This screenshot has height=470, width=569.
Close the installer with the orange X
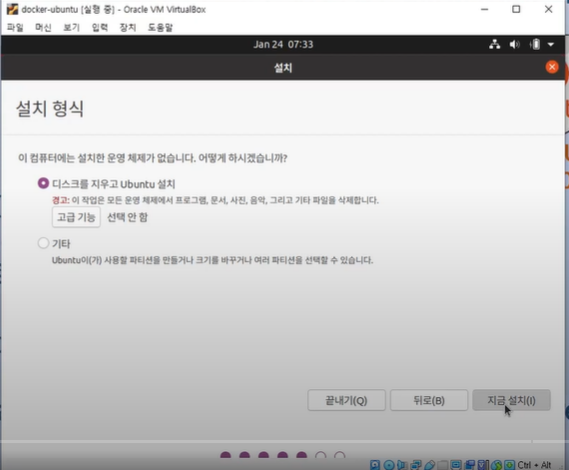pos(552,67)
